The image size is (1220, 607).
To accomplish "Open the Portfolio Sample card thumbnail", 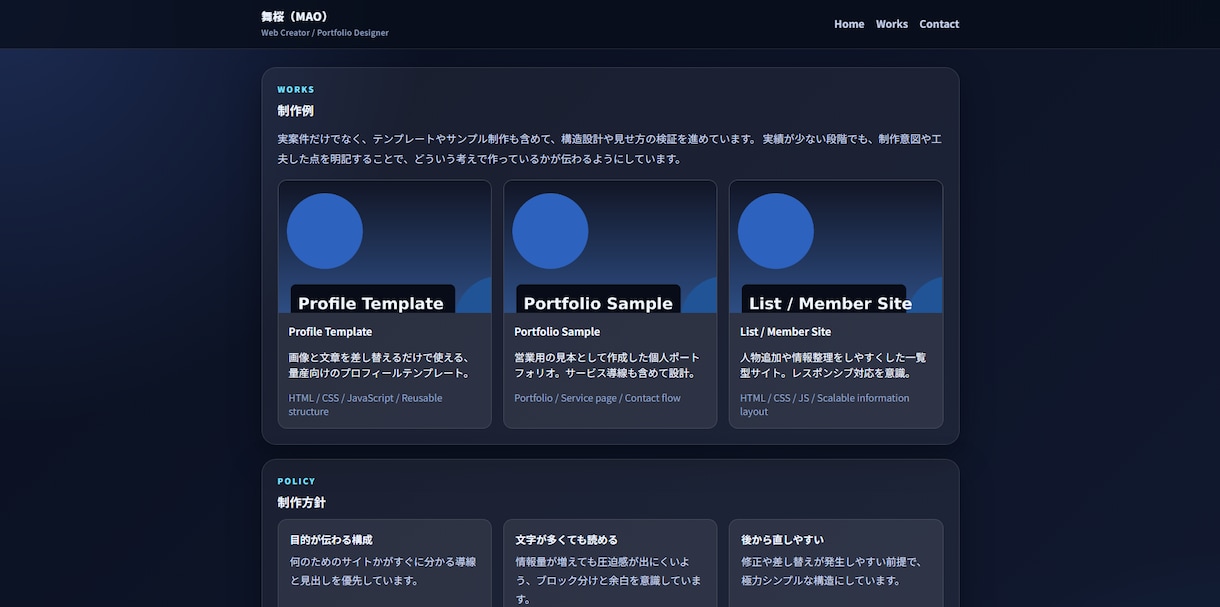I will 610,247.
